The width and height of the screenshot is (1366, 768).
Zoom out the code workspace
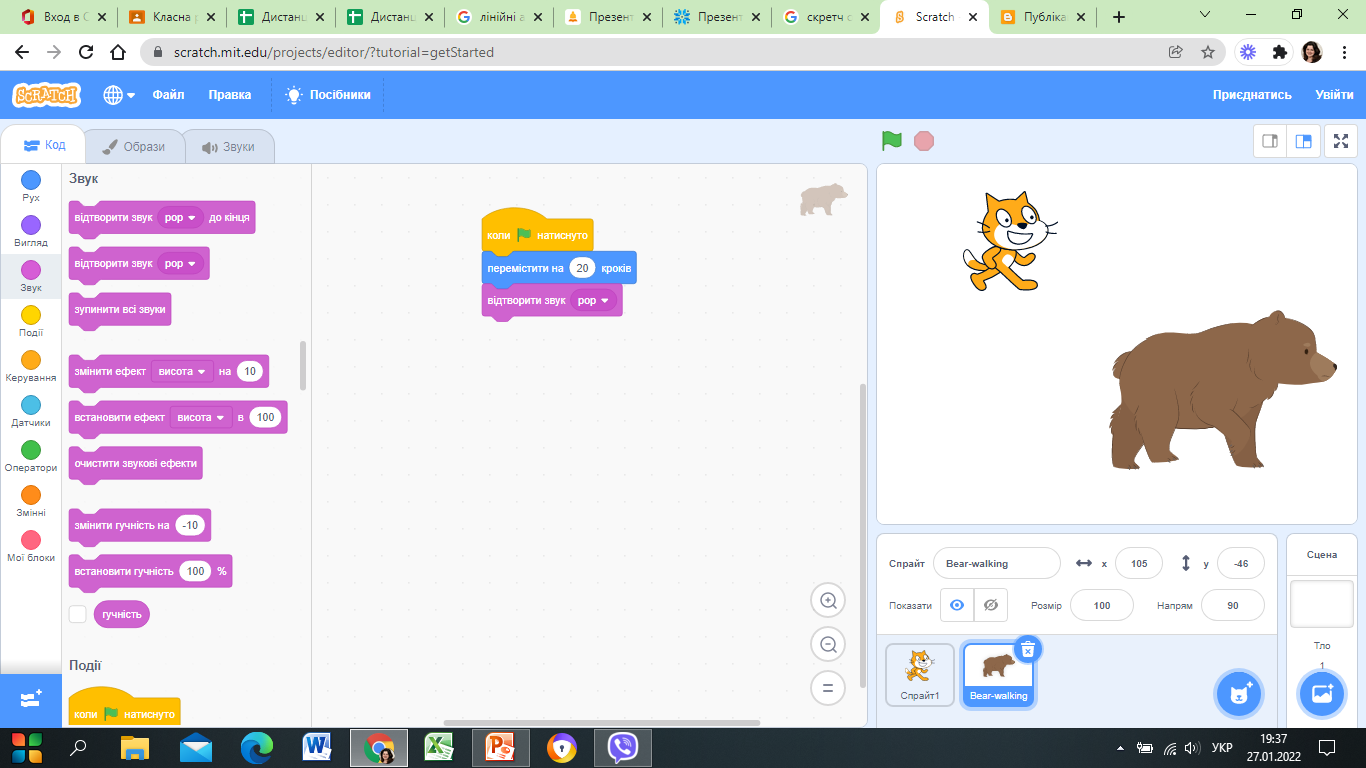pyautogui.click(x=828, y=645)
